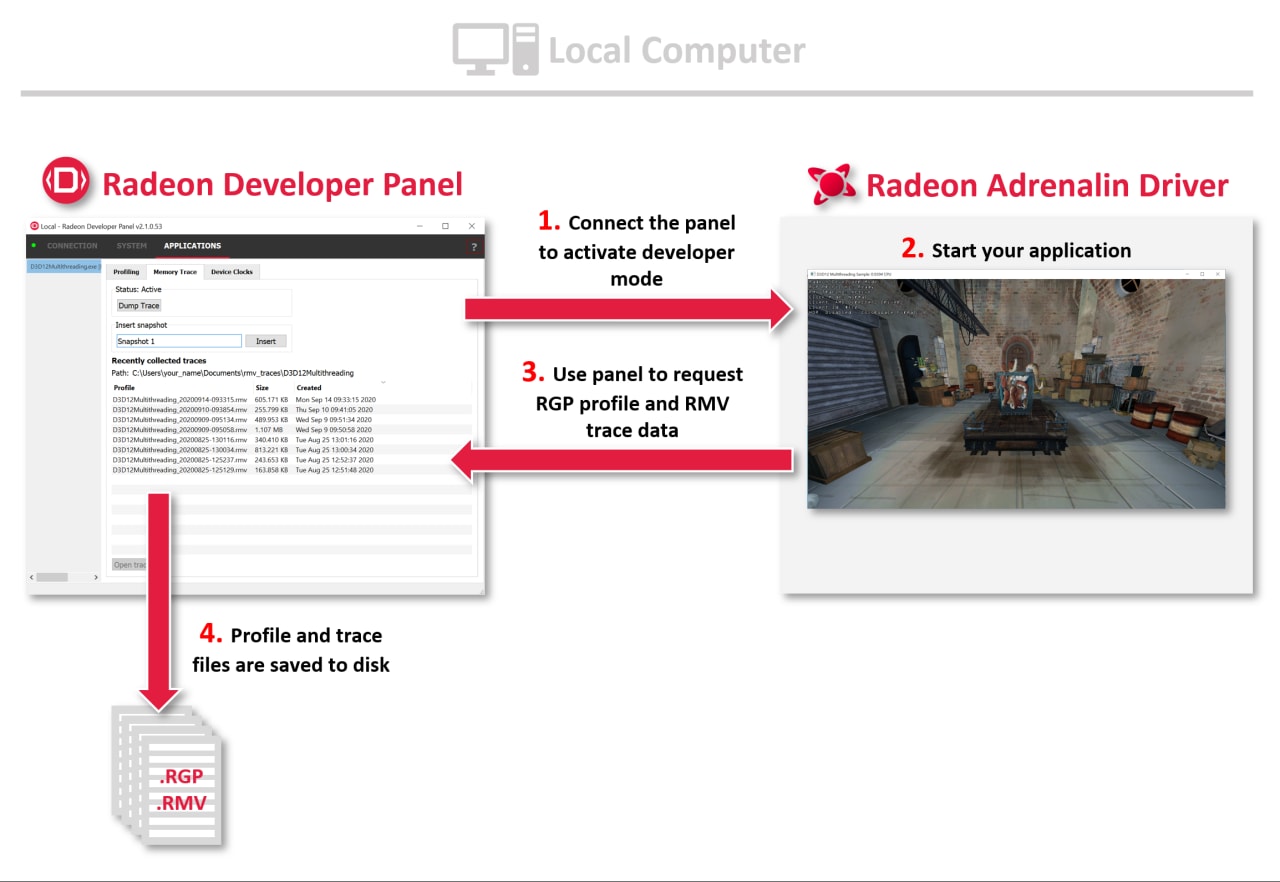Click the green connection status indicator
This screenshot has width=1280, height=882.
(33, 245)
